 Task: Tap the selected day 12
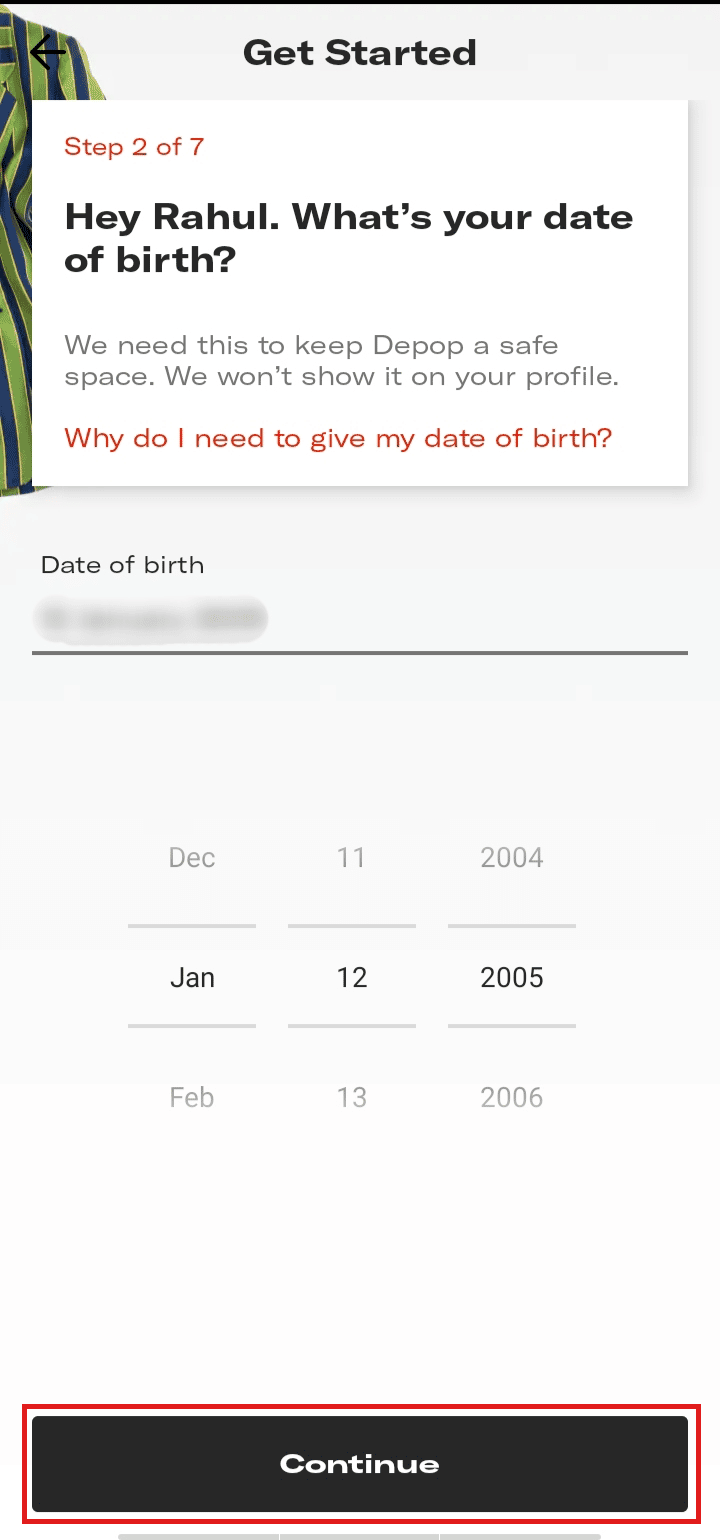click(351, 977)
